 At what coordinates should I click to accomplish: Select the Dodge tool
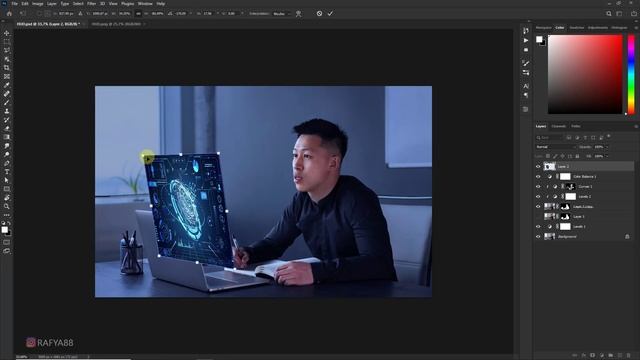click(7, 154)
